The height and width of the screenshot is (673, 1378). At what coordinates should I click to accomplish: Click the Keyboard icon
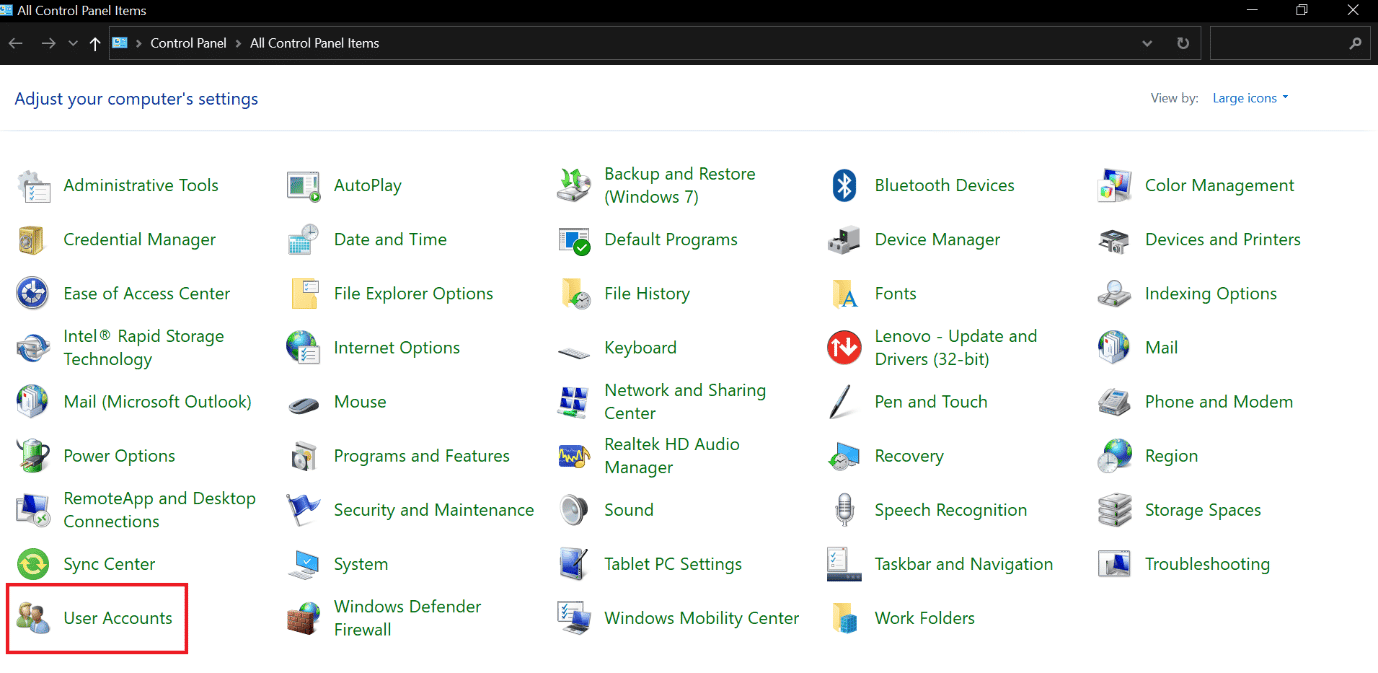pyautogui.click(x=574, y=352)
